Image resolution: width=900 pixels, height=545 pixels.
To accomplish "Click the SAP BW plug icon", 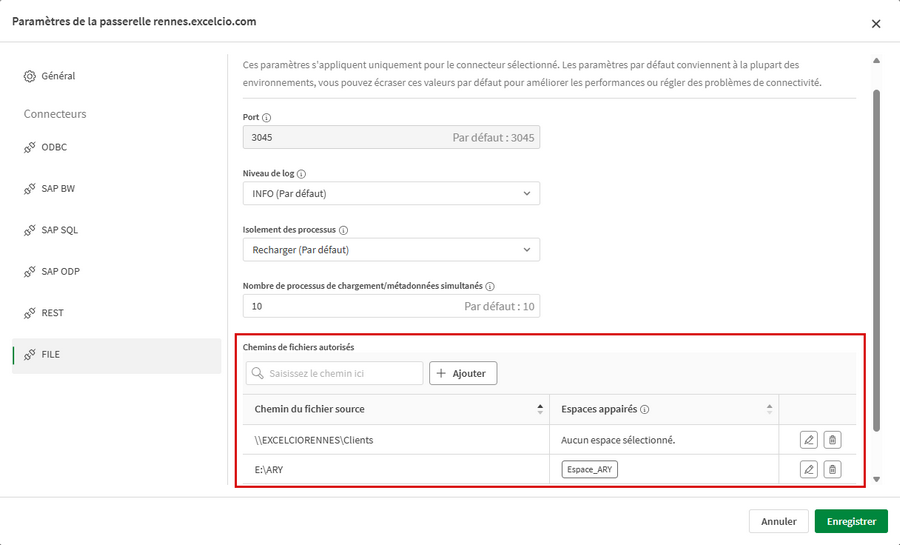I will [29, 189].
